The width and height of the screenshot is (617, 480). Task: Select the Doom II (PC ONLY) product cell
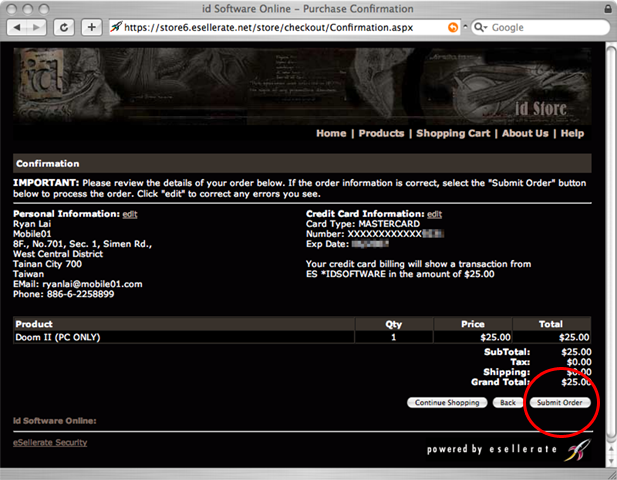tap(184, 337)
